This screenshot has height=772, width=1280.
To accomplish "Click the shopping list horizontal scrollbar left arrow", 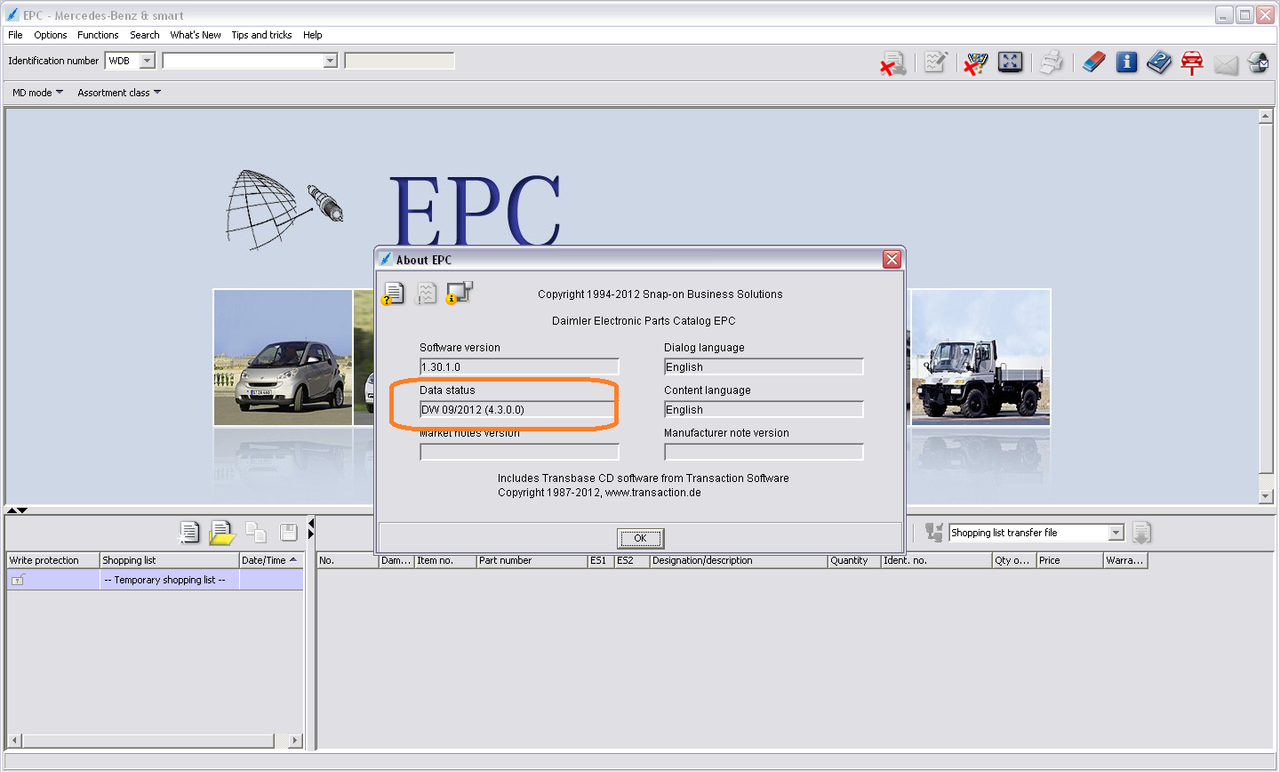I will click(14, 741).
